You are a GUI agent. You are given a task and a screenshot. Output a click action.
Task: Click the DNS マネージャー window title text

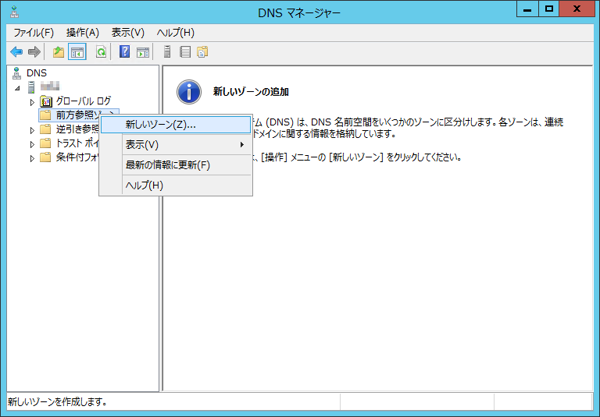(x=299, y=13)
